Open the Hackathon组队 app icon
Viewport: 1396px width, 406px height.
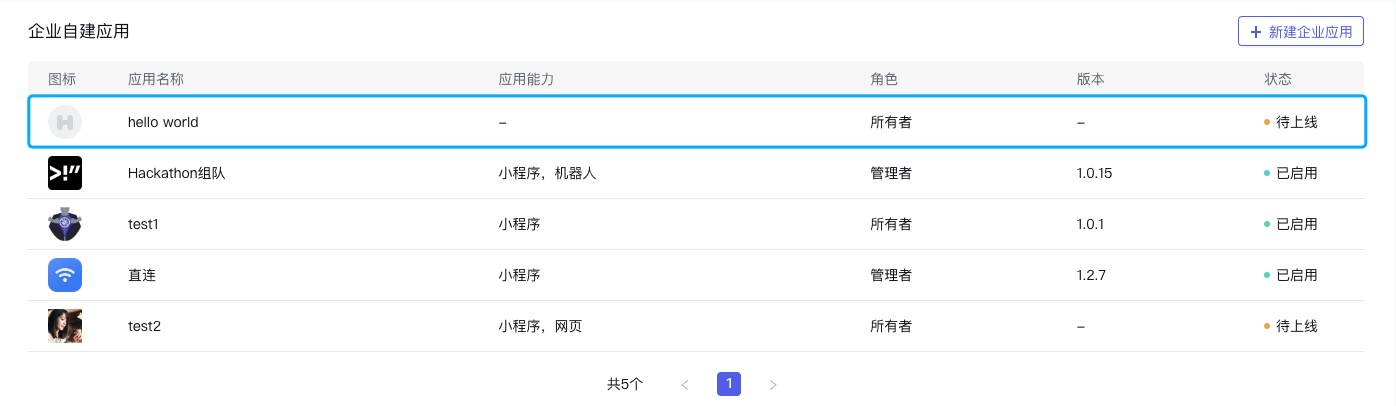(65, 173)
